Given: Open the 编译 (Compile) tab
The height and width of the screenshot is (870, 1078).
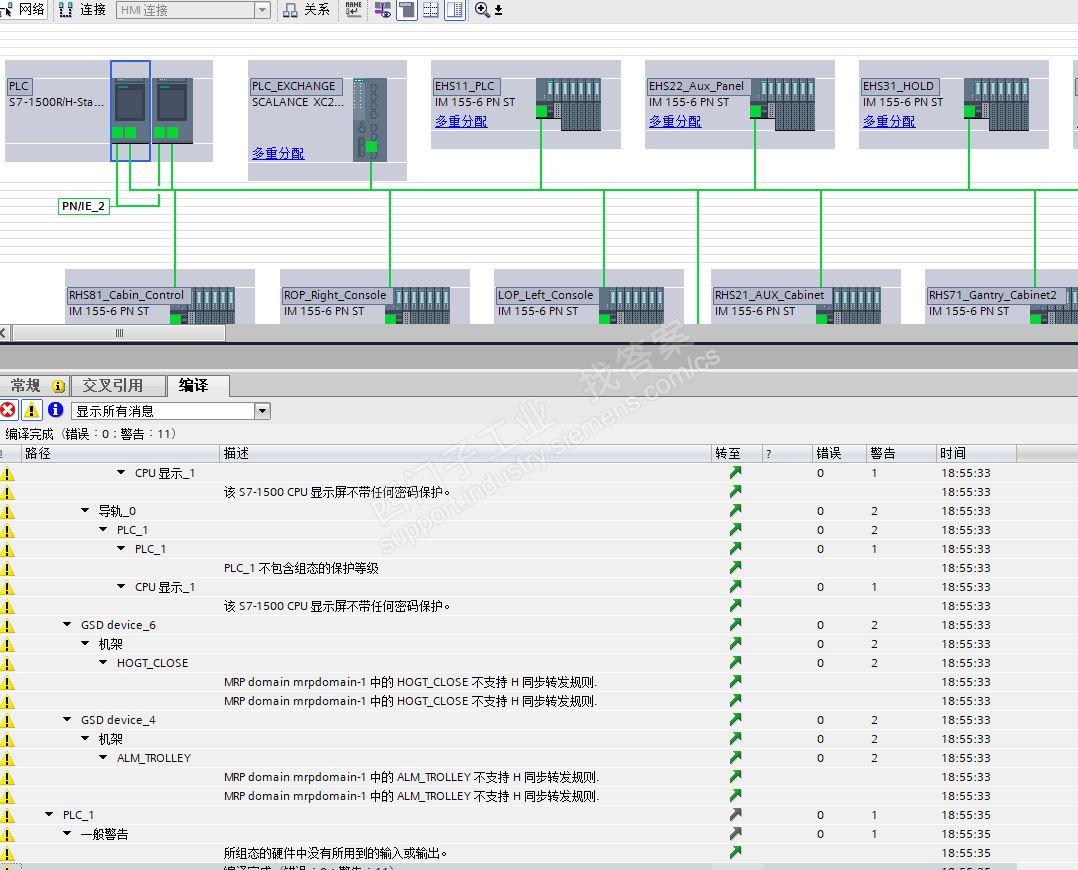Looking at the screenshot, I should coord(198,385).
